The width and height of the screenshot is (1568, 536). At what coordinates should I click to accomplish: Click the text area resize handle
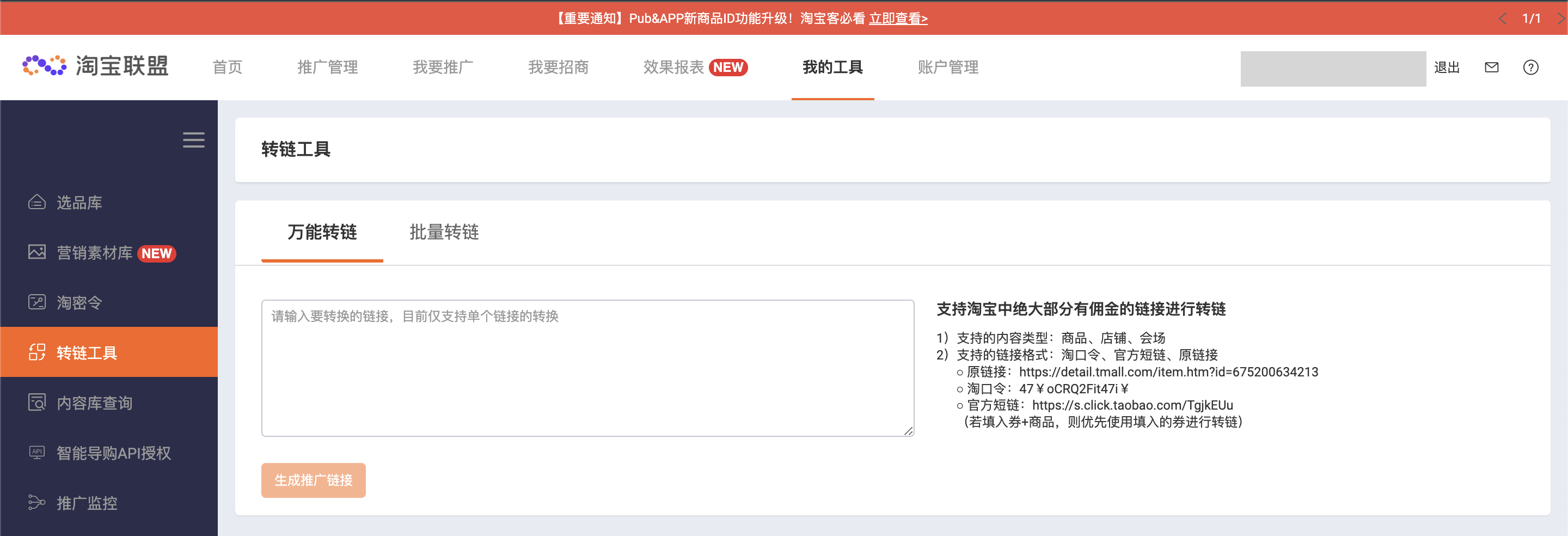click(908, 431)
